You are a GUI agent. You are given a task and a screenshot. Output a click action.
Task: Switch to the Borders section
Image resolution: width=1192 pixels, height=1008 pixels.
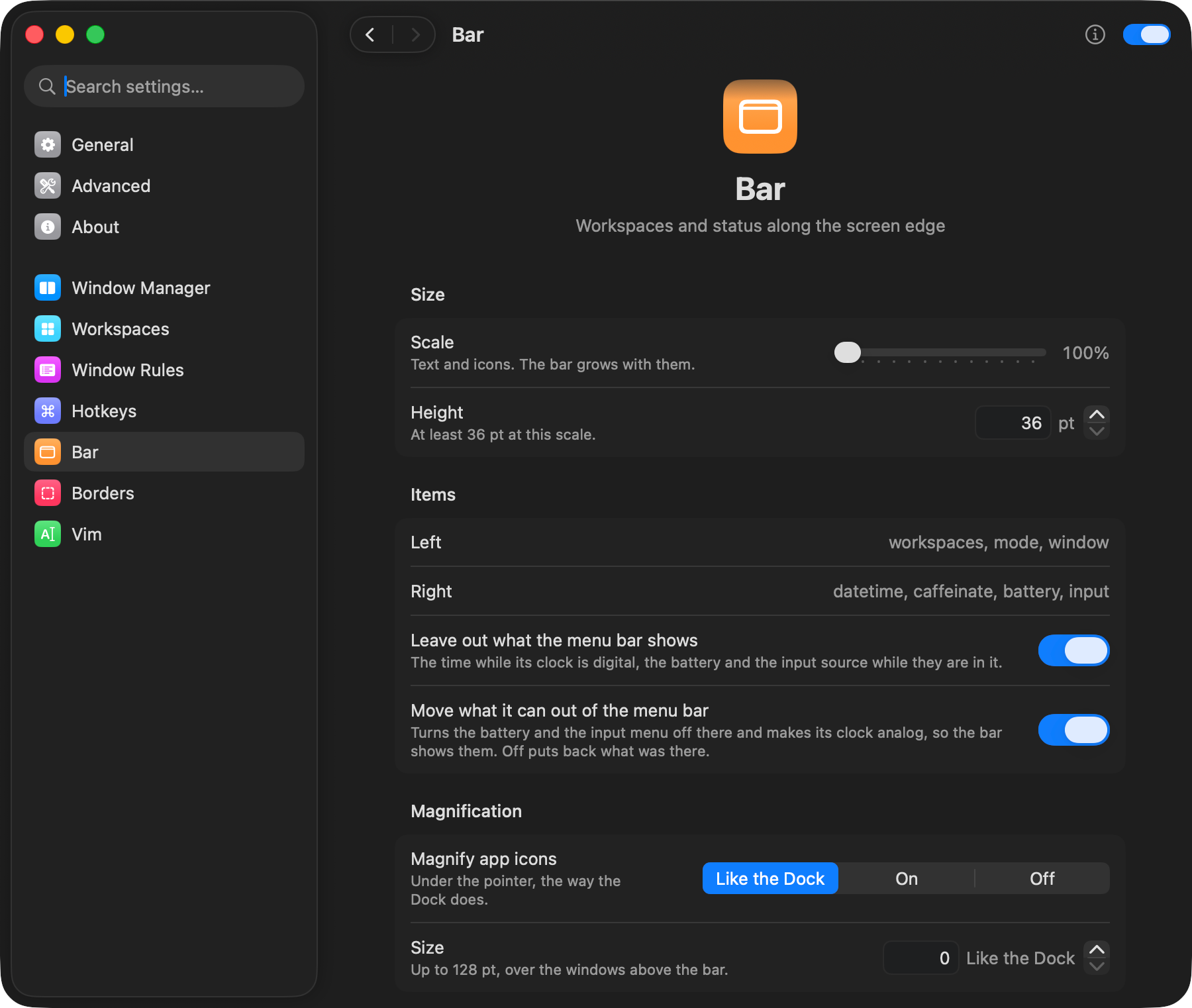164,493
